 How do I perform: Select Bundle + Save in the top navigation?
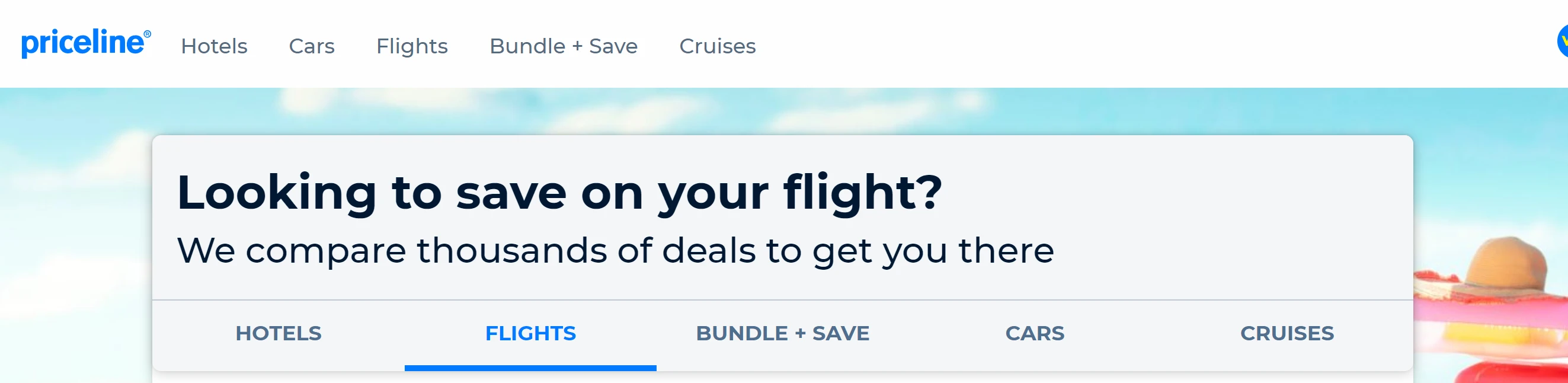563,46
